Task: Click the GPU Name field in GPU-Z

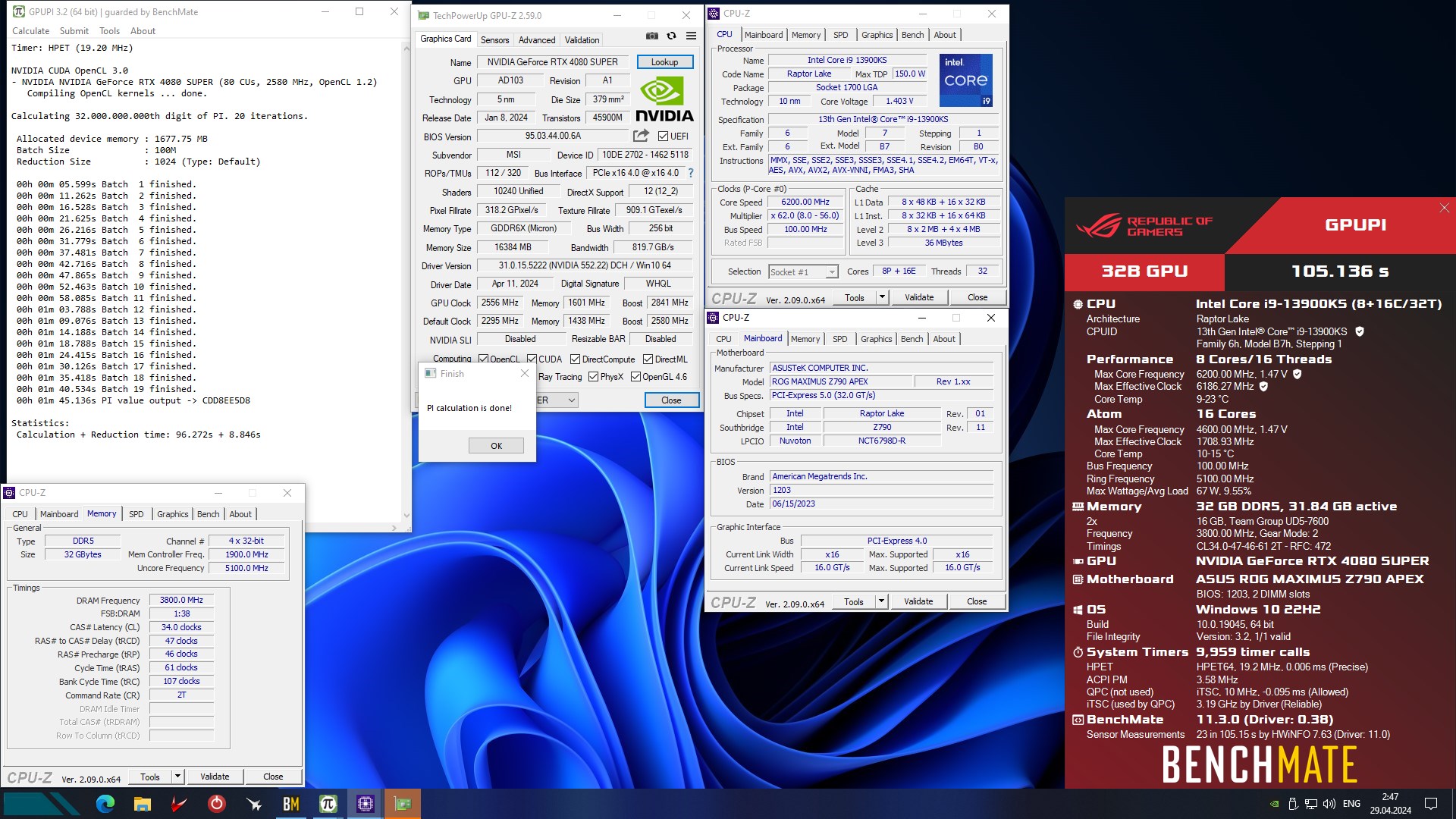Action: click(x=552, y=62)
